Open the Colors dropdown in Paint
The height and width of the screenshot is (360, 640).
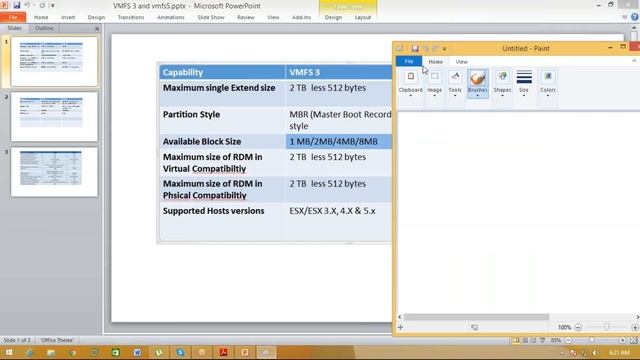click(x=548, y=84)
